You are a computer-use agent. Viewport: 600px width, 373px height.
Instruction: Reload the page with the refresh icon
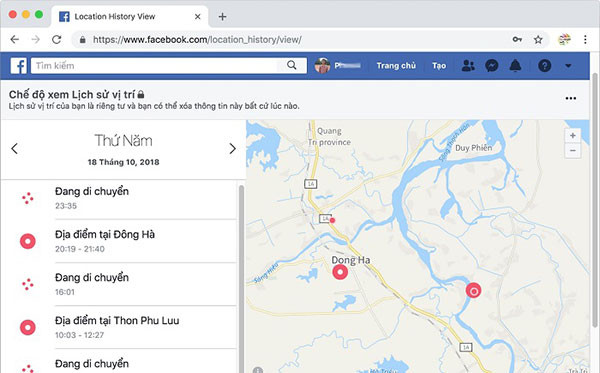pos(57,39)
